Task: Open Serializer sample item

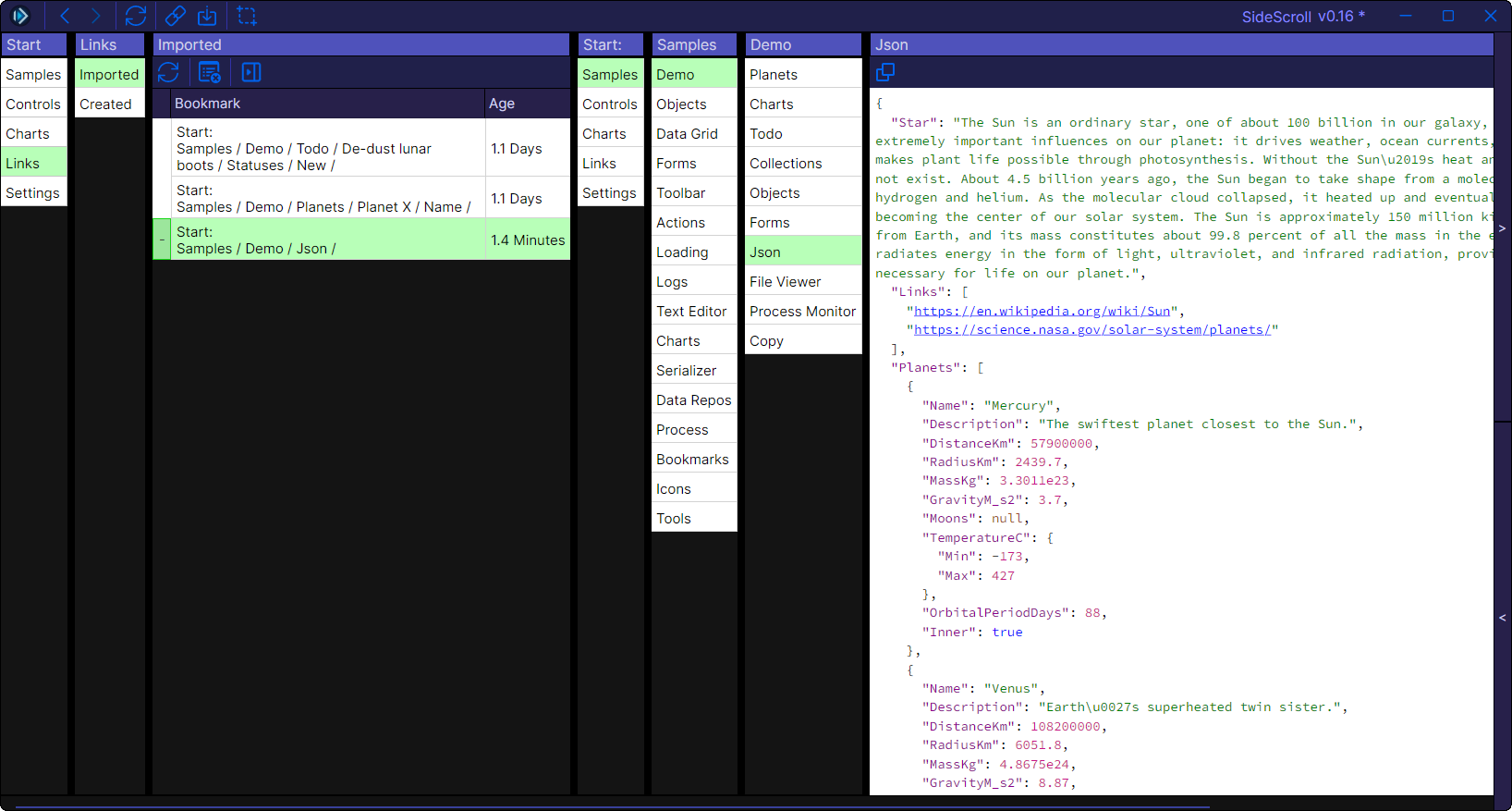Action: [x=694, y=371]
